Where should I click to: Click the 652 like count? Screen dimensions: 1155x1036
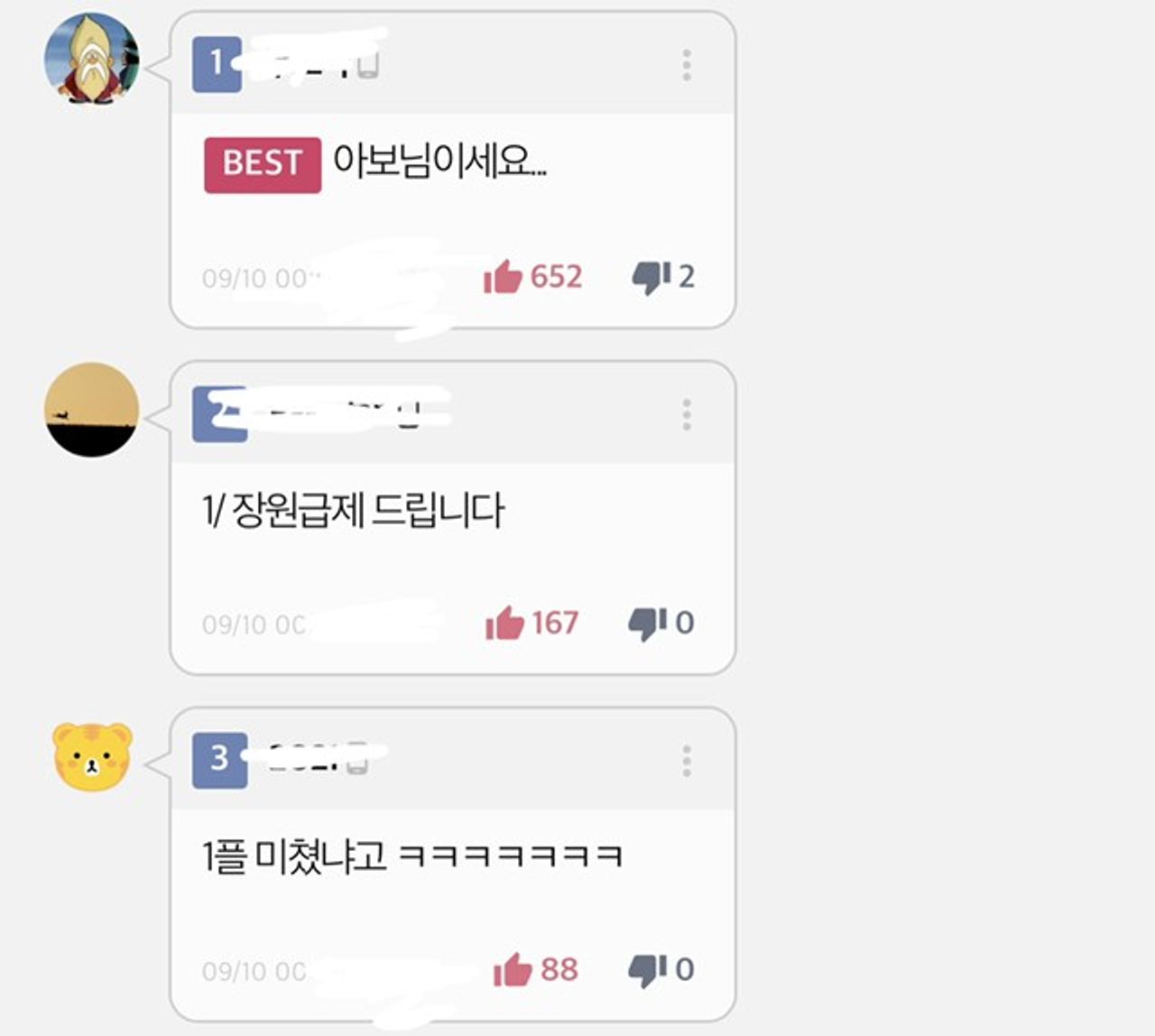556,277
